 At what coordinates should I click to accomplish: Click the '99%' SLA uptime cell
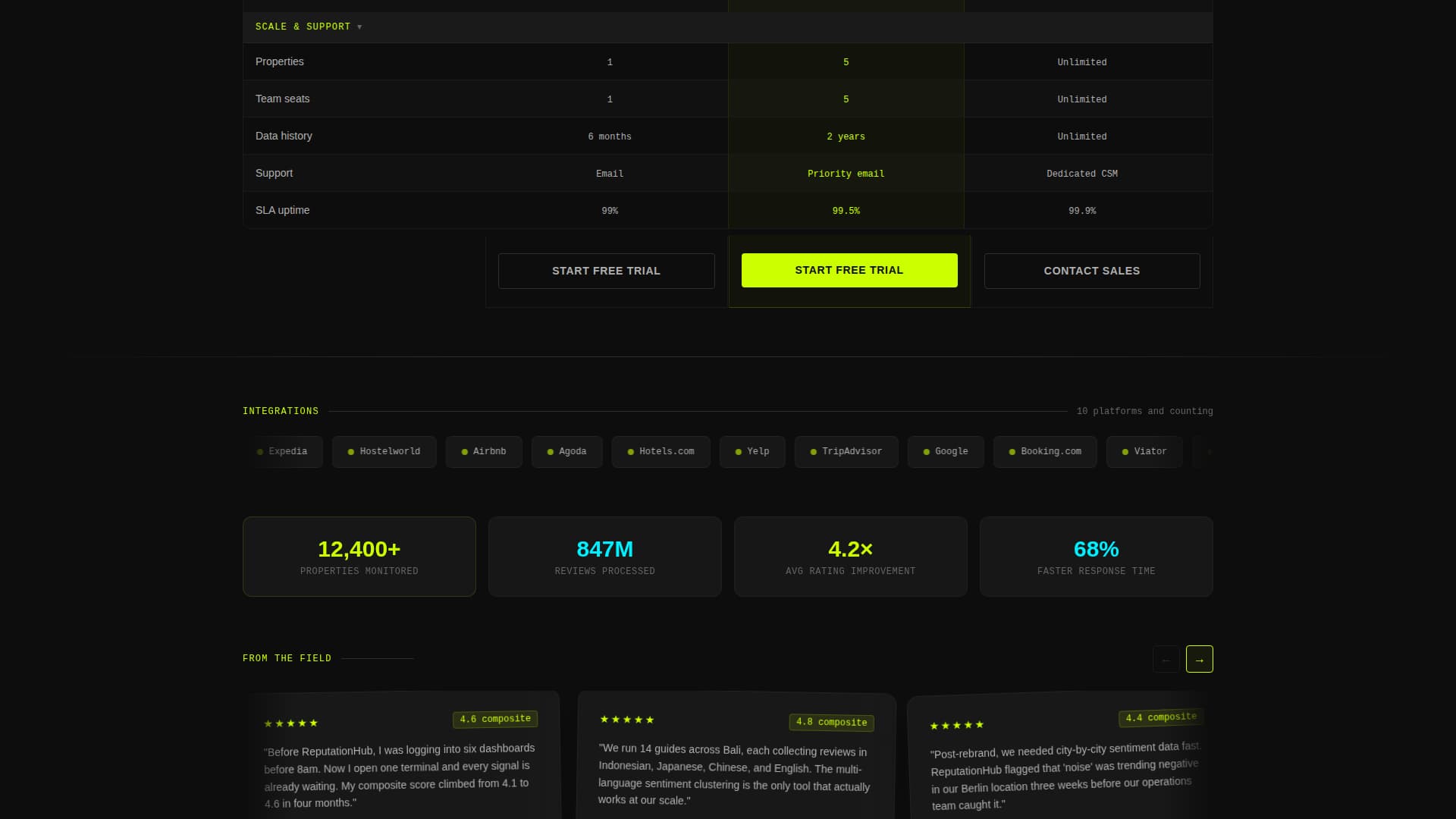pyautogui.click(x=610, y=211)
